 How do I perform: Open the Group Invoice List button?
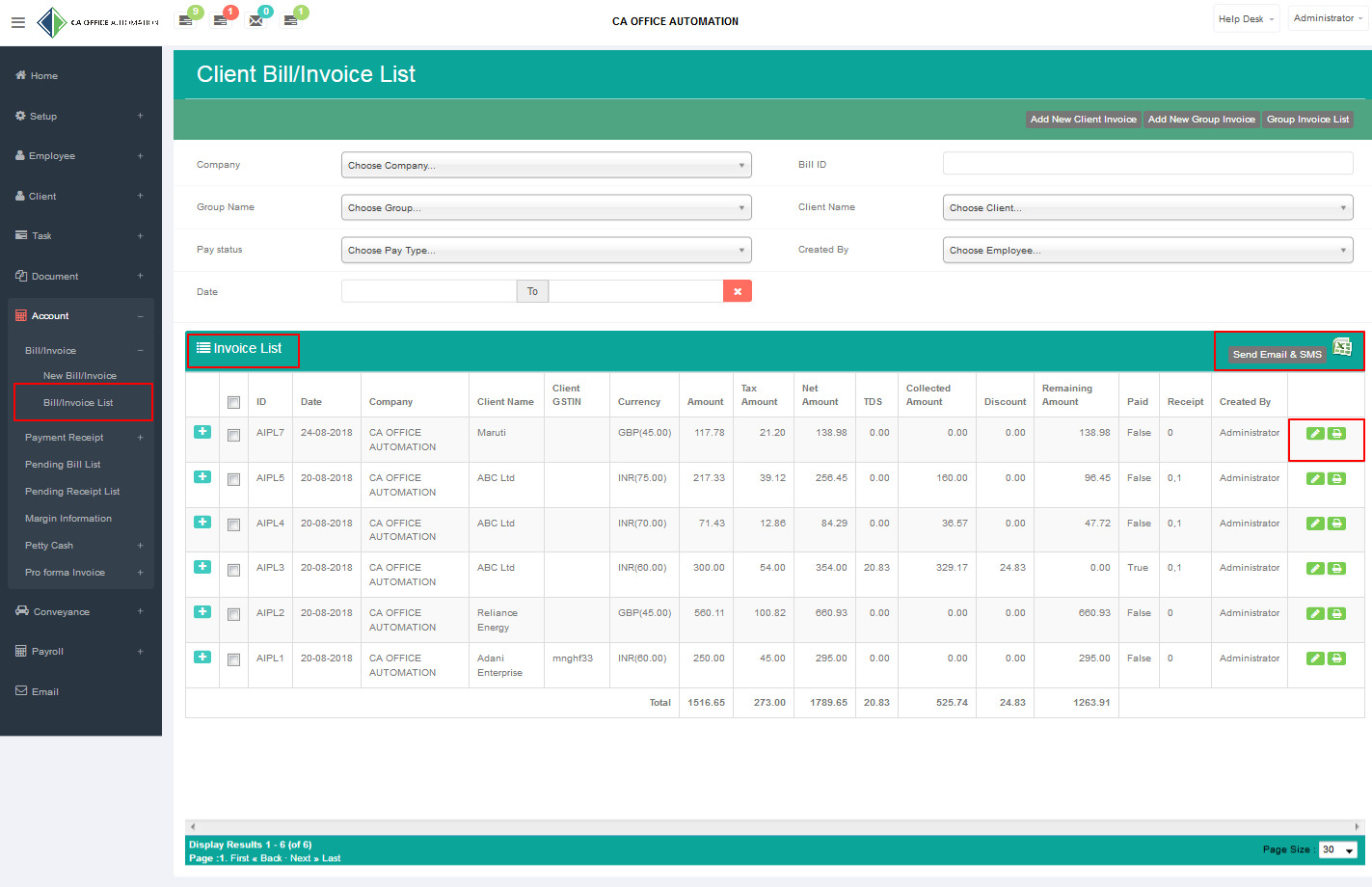(1307, 120)
